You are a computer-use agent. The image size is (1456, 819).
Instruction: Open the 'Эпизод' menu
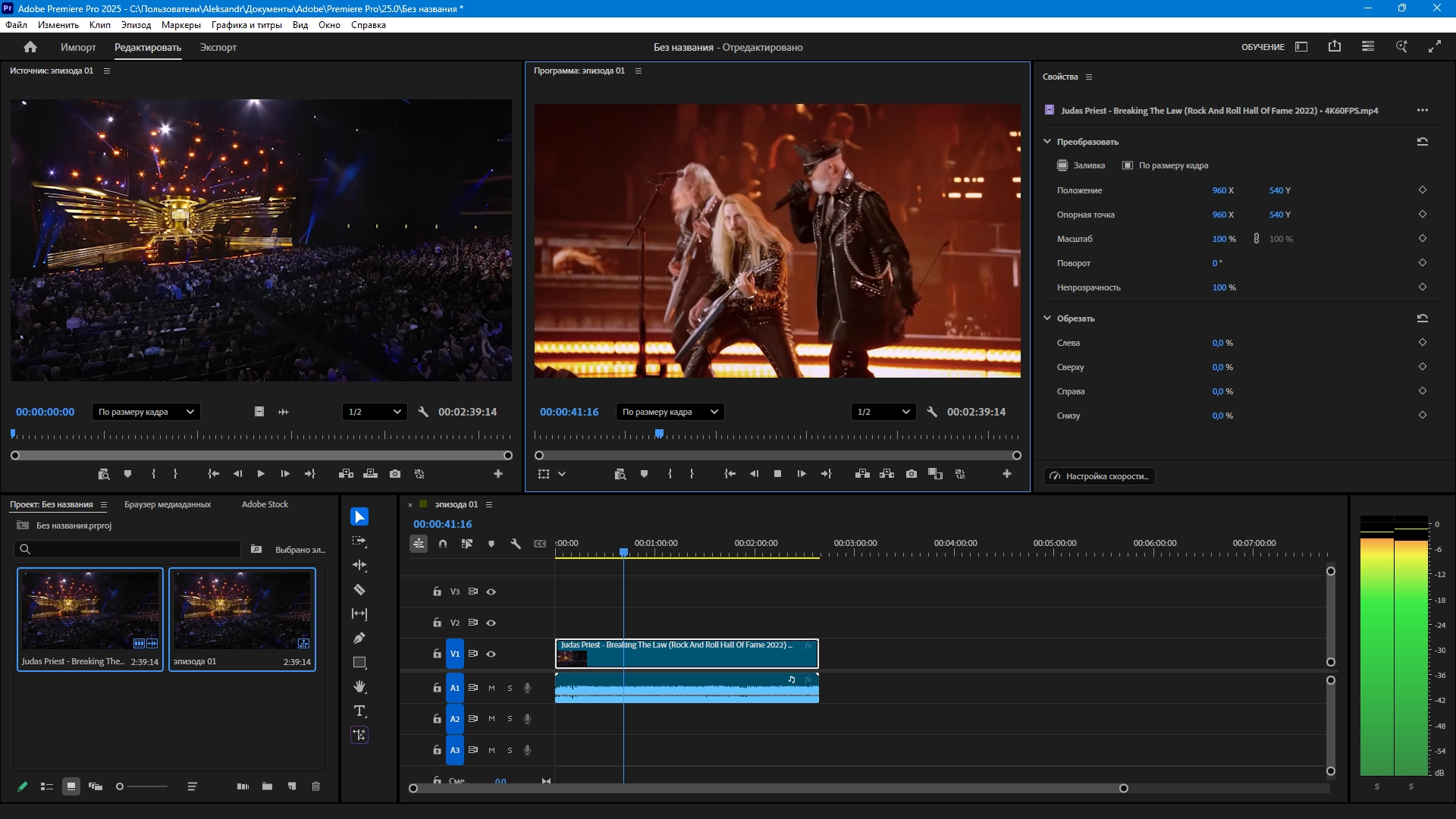point(136,25)
